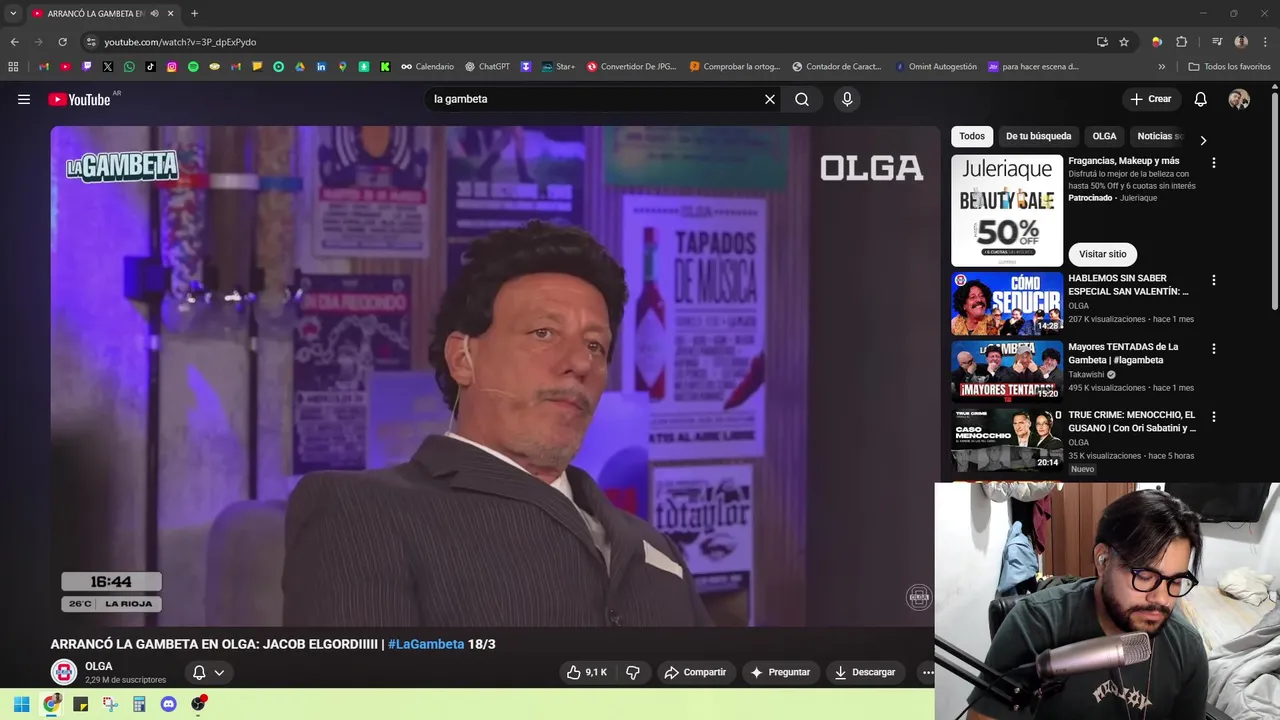Open Chrome three-dot menu
This screenshot has width=1280, height=720.
pyautogui.click(x=1265, y=42)
